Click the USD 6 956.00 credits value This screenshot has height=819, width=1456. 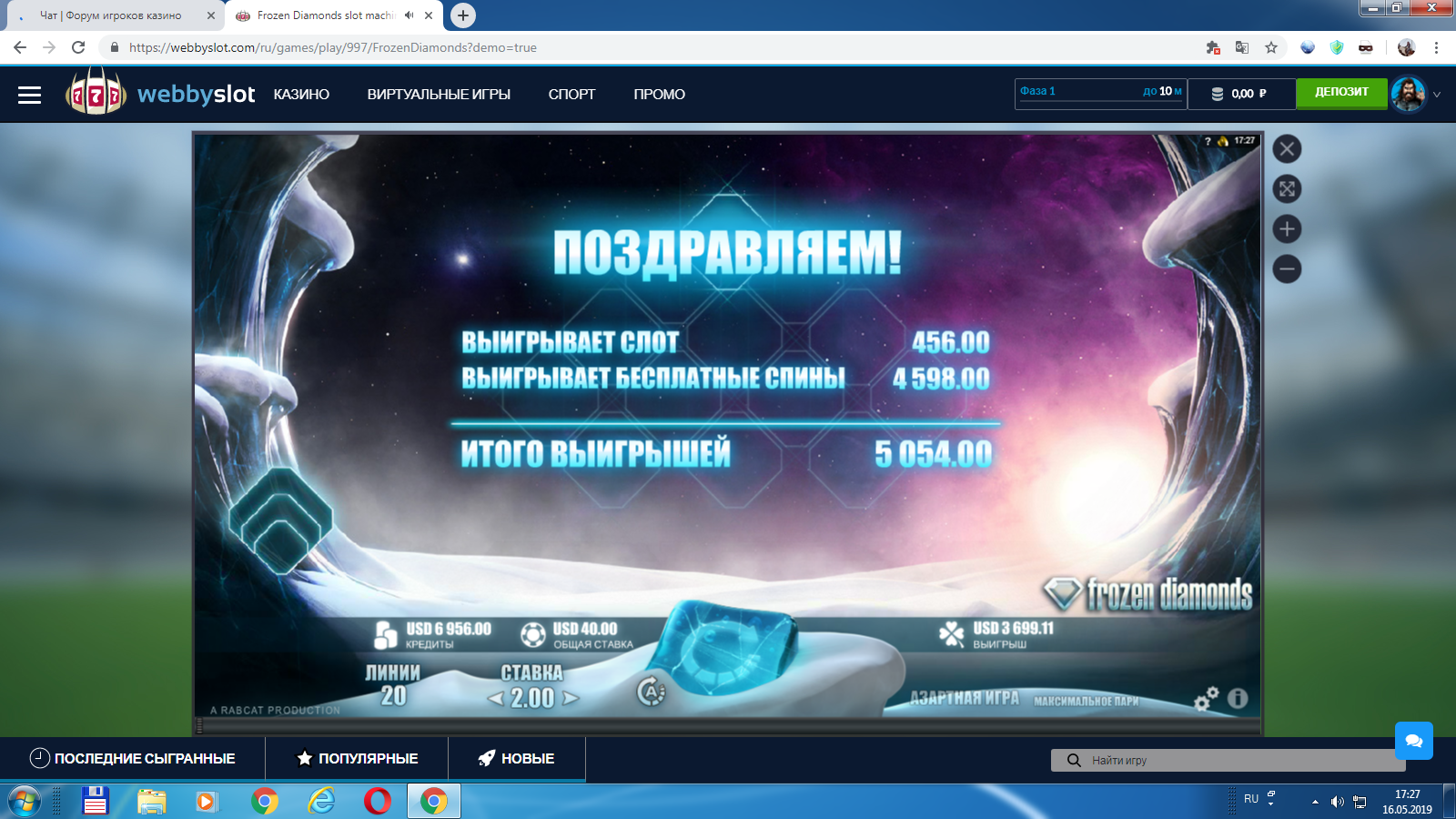(449, 629)
